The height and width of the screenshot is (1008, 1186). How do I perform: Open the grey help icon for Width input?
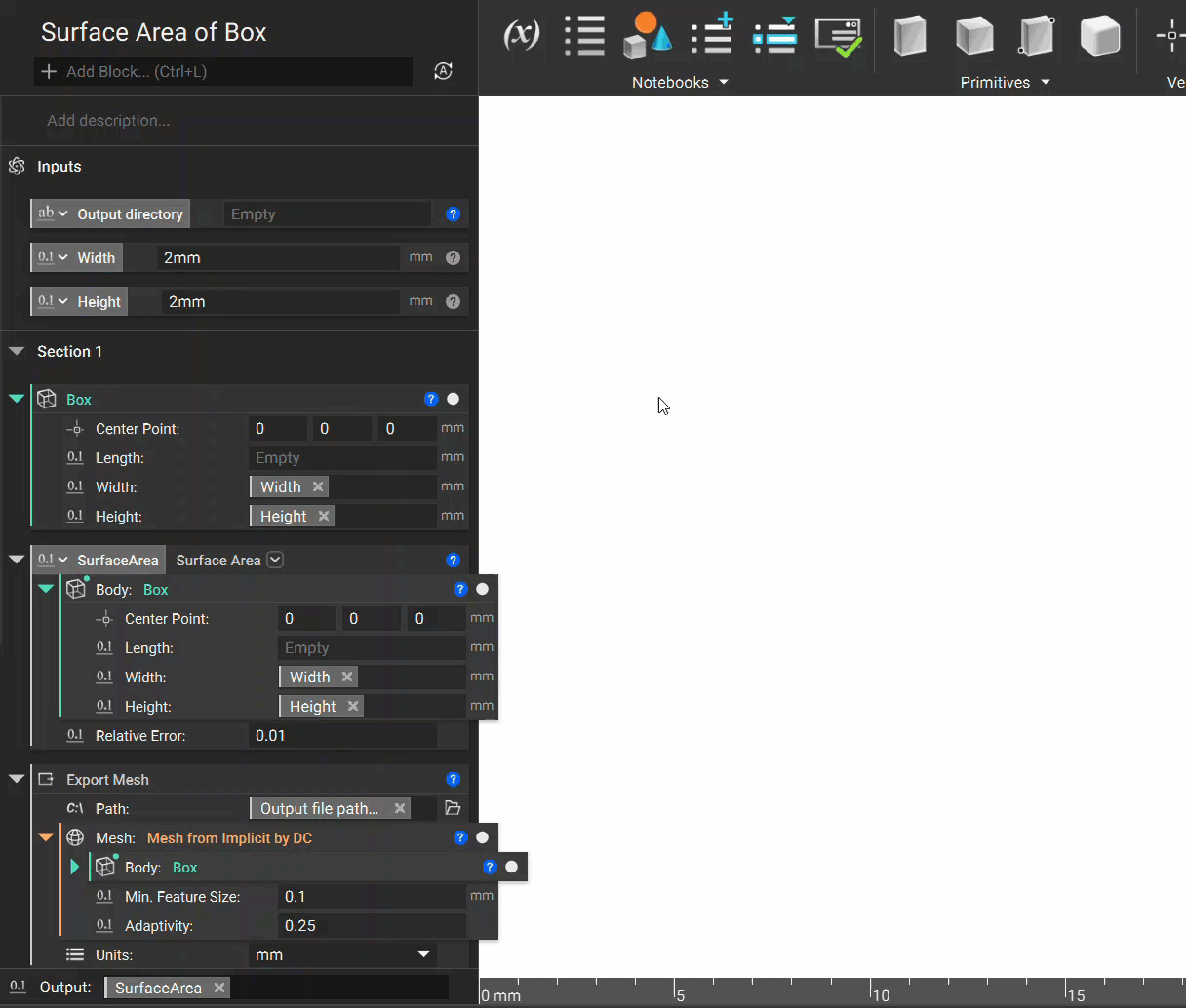[x=453, y=258]
